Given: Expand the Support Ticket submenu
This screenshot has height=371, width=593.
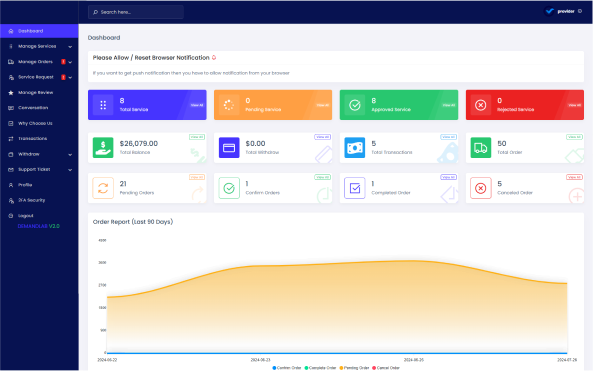Looking at the screenshot, I should tap(39, 169).
